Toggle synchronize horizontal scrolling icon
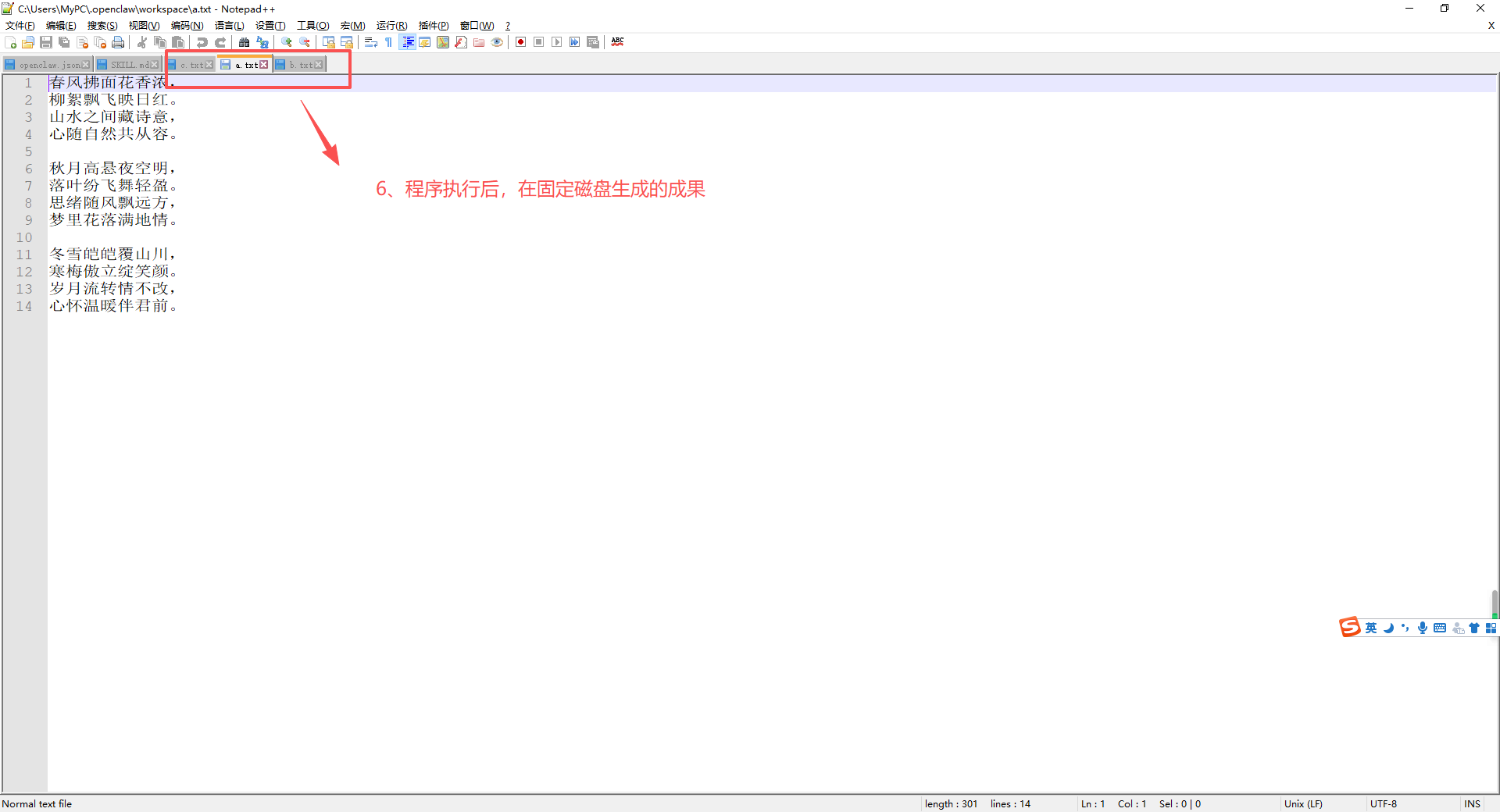This screenshot has height=812, width=1500. pos(347,42)
